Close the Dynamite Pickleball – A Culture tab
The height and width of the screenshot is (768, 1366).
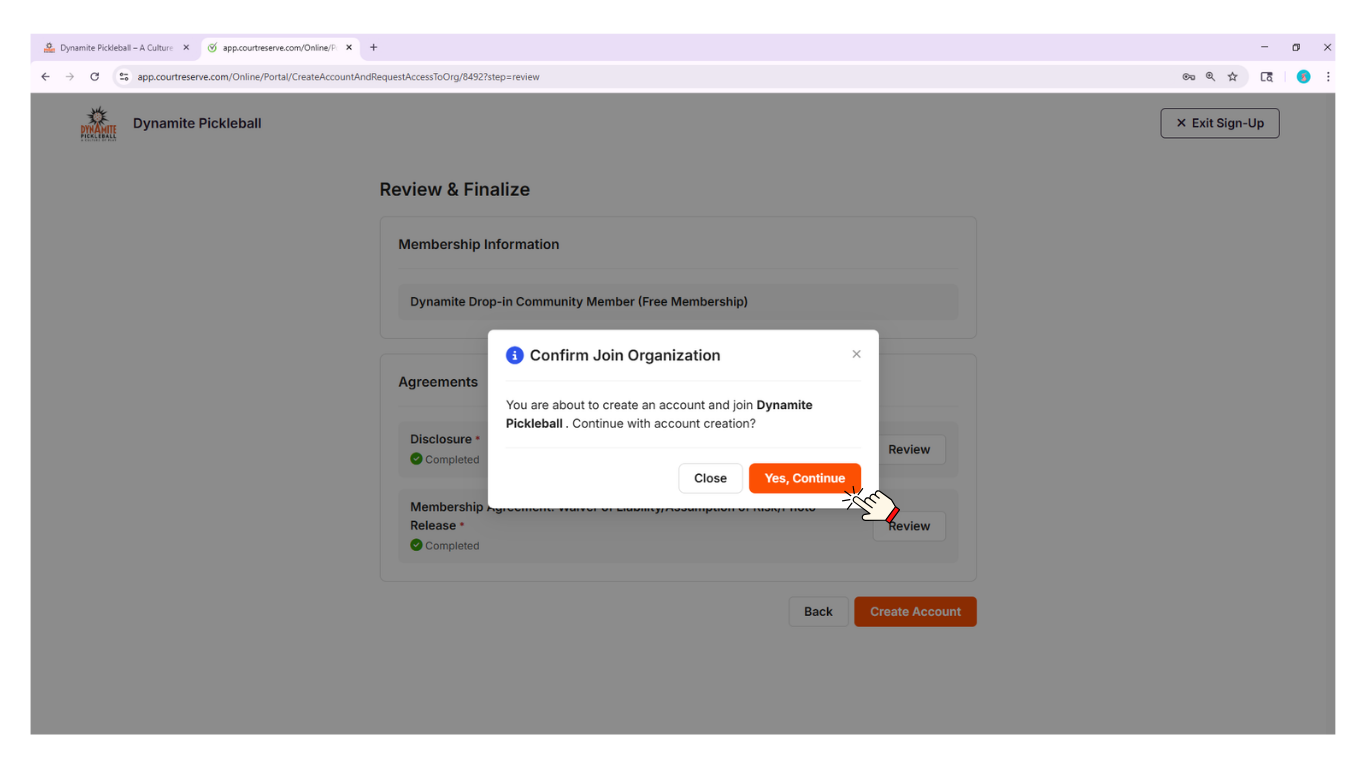click(x=186, y=48)
